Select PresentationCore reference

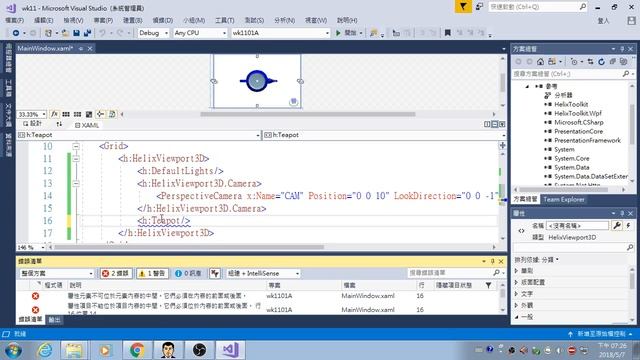[578, 131]
